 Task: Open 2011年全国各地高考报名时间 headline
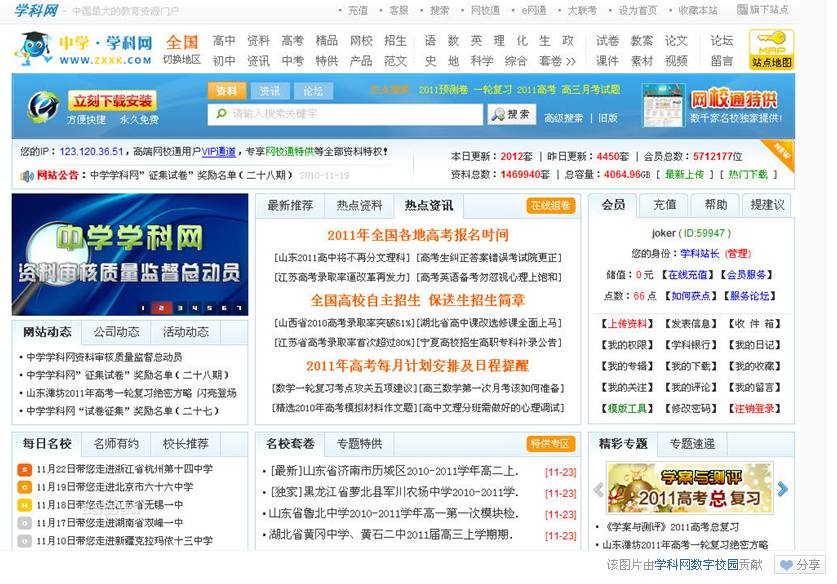click(x=418, y=235)
